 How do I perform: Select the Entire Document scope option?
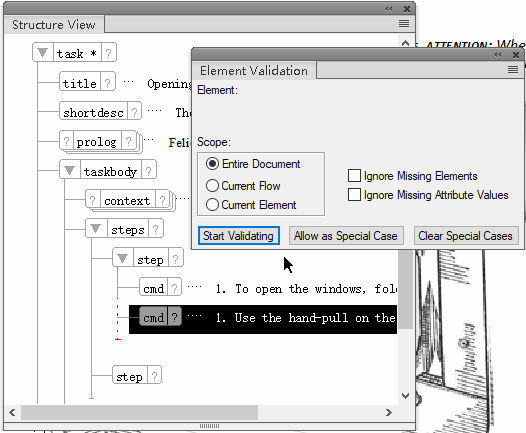coord(212,164)
